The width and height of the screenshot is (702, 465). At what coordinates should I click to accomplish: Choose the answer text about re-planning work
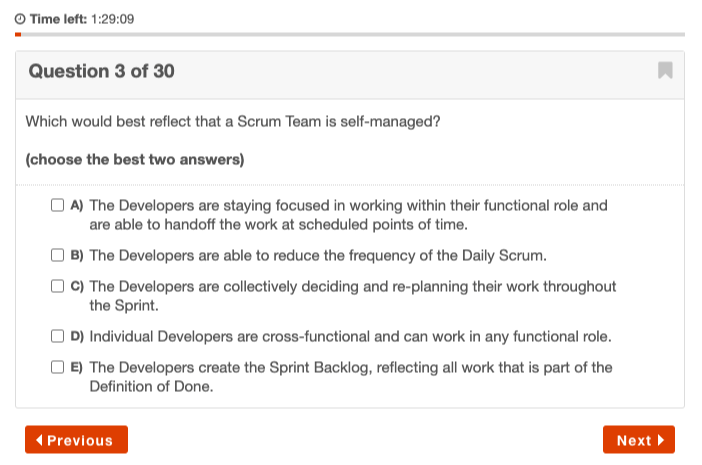(x=353, y=296)
